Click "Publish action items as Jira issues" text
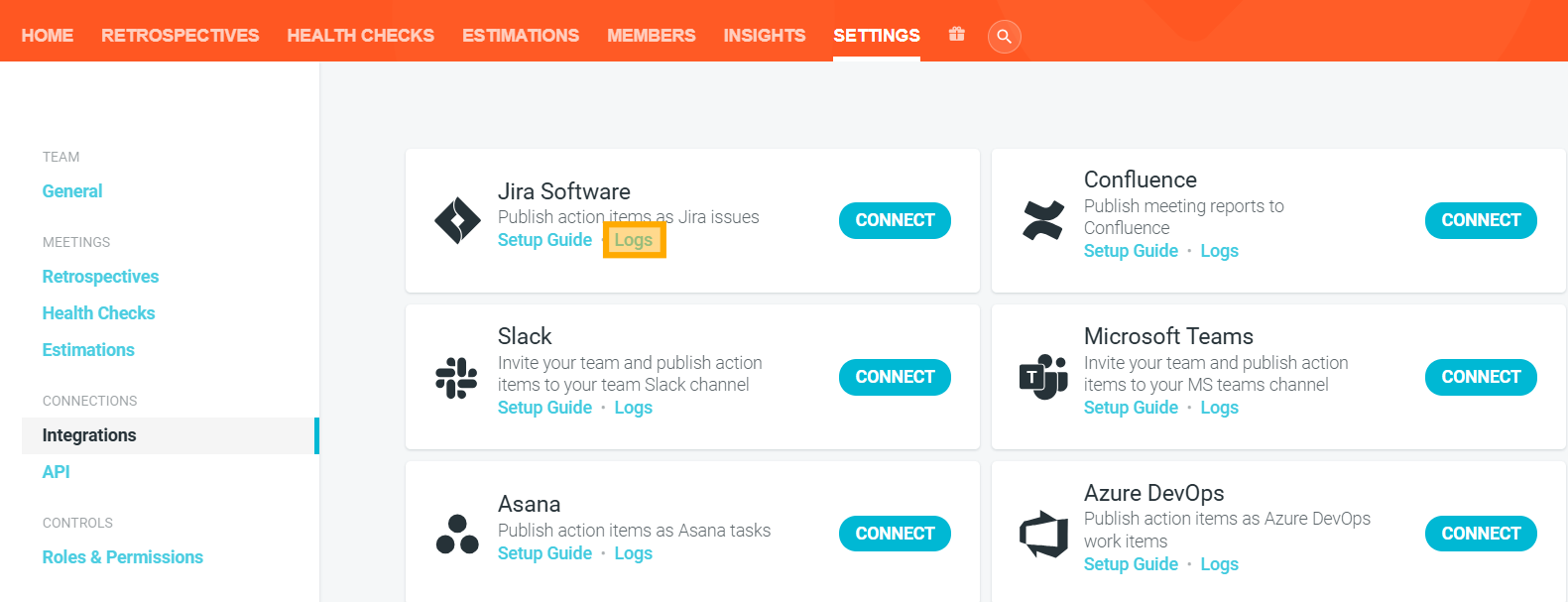This screenshot has width=1568, height=602. point(629,217)
